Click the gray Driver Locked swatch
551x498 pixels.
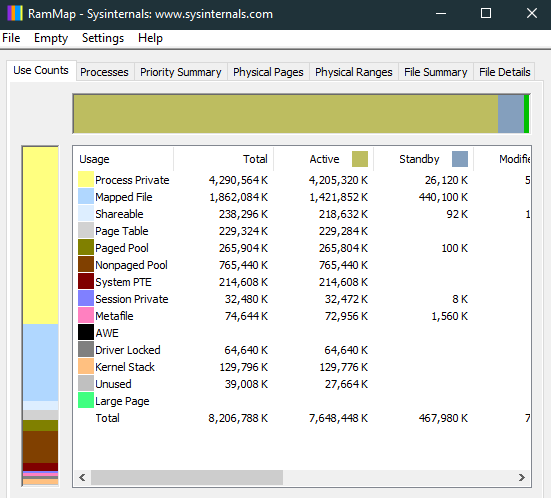86,349
